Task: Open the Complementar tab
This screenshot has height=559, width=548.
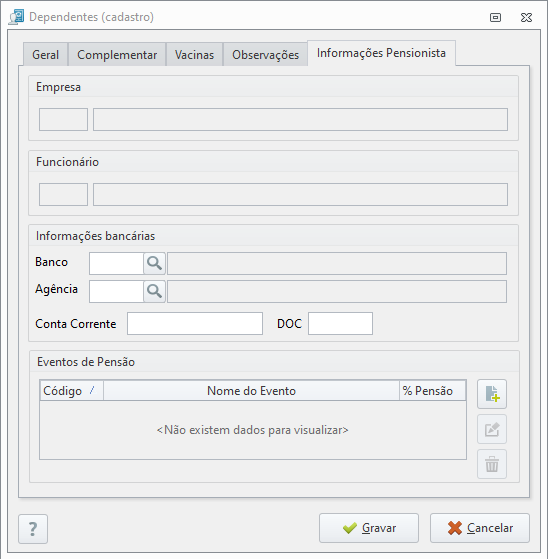Action: tap(117, 55)
